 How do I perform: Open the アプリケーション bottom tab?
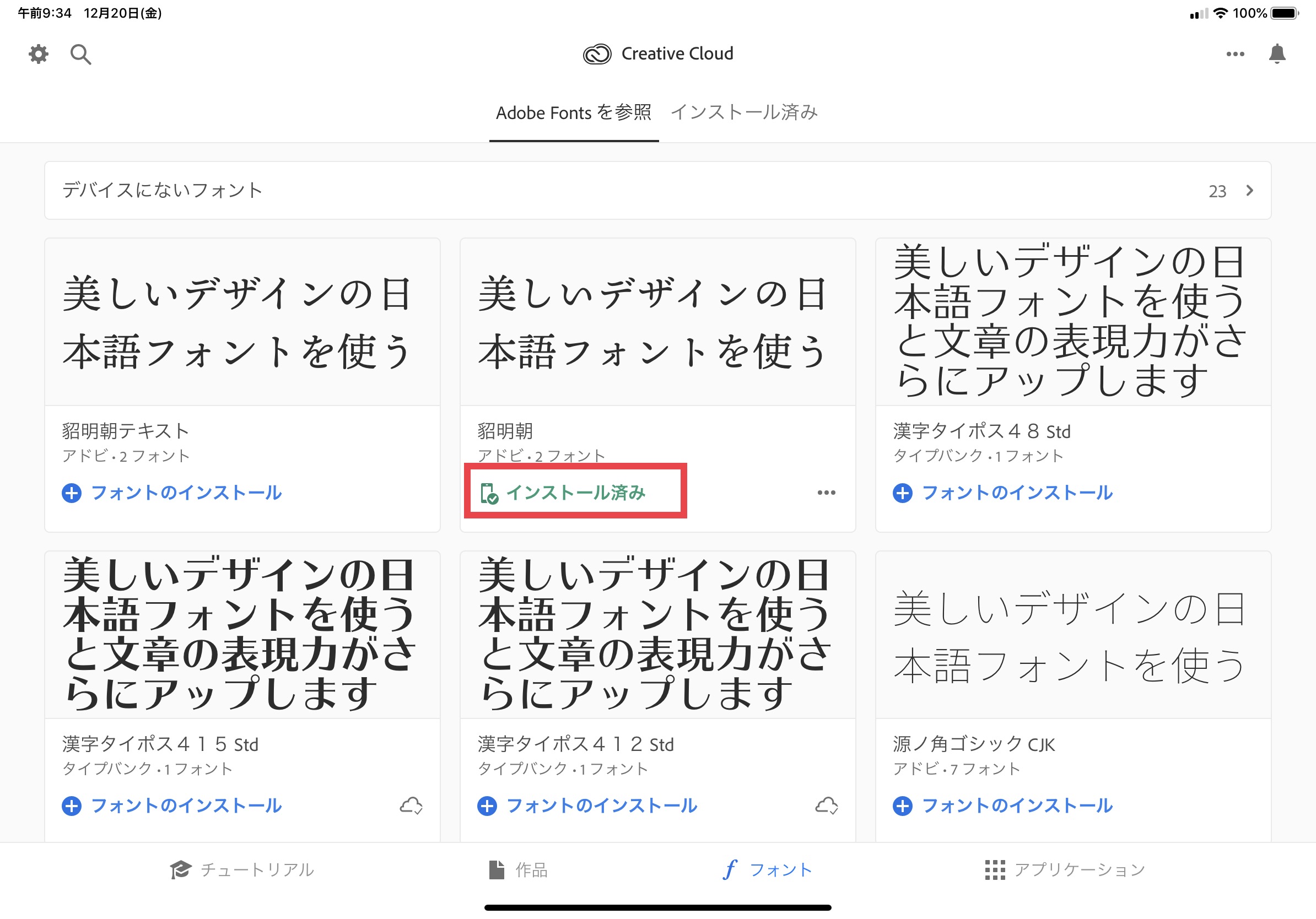(x=1065, y=870)
